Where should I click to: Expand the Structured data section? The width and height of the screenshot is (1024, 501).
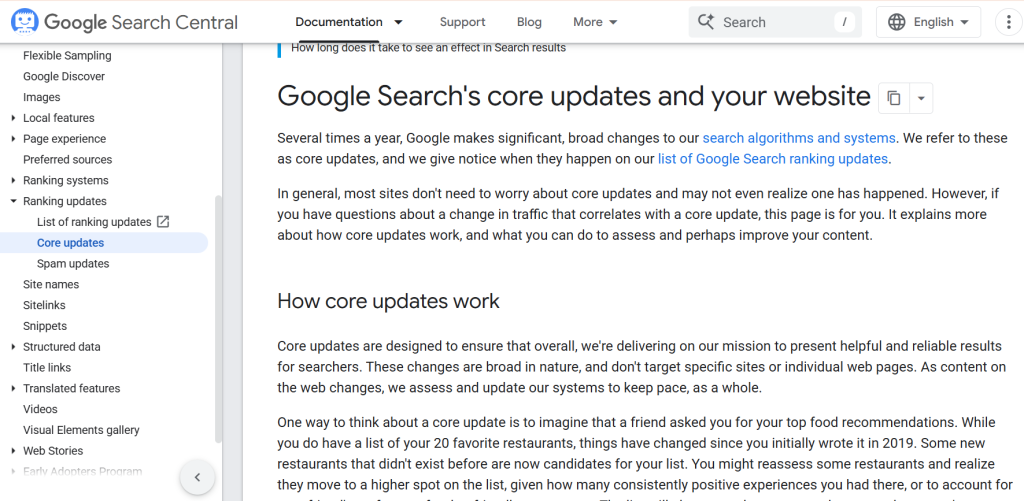13,347
